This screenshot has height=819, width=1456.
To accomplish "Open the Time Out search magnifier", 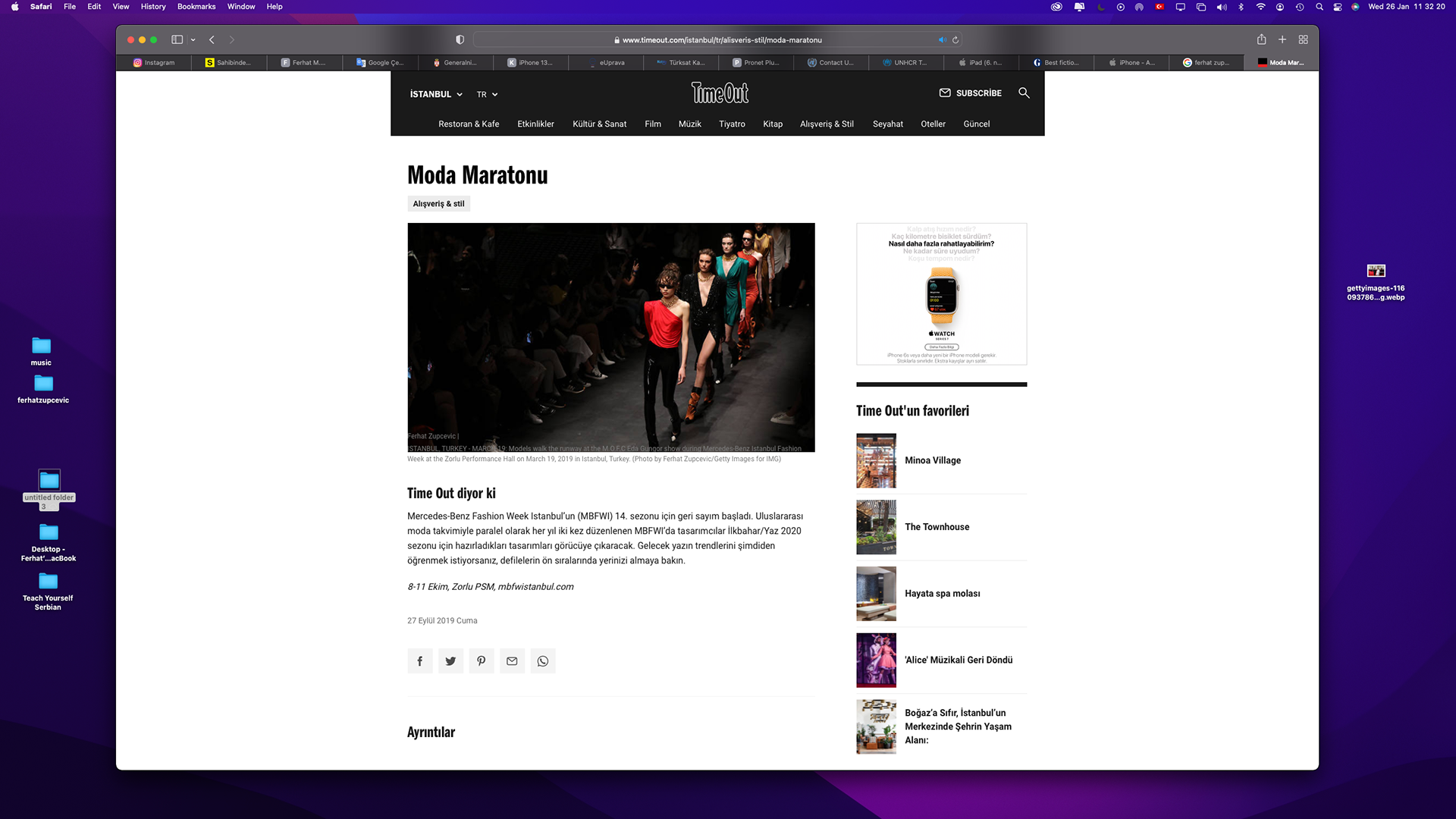I will 1024,93.
